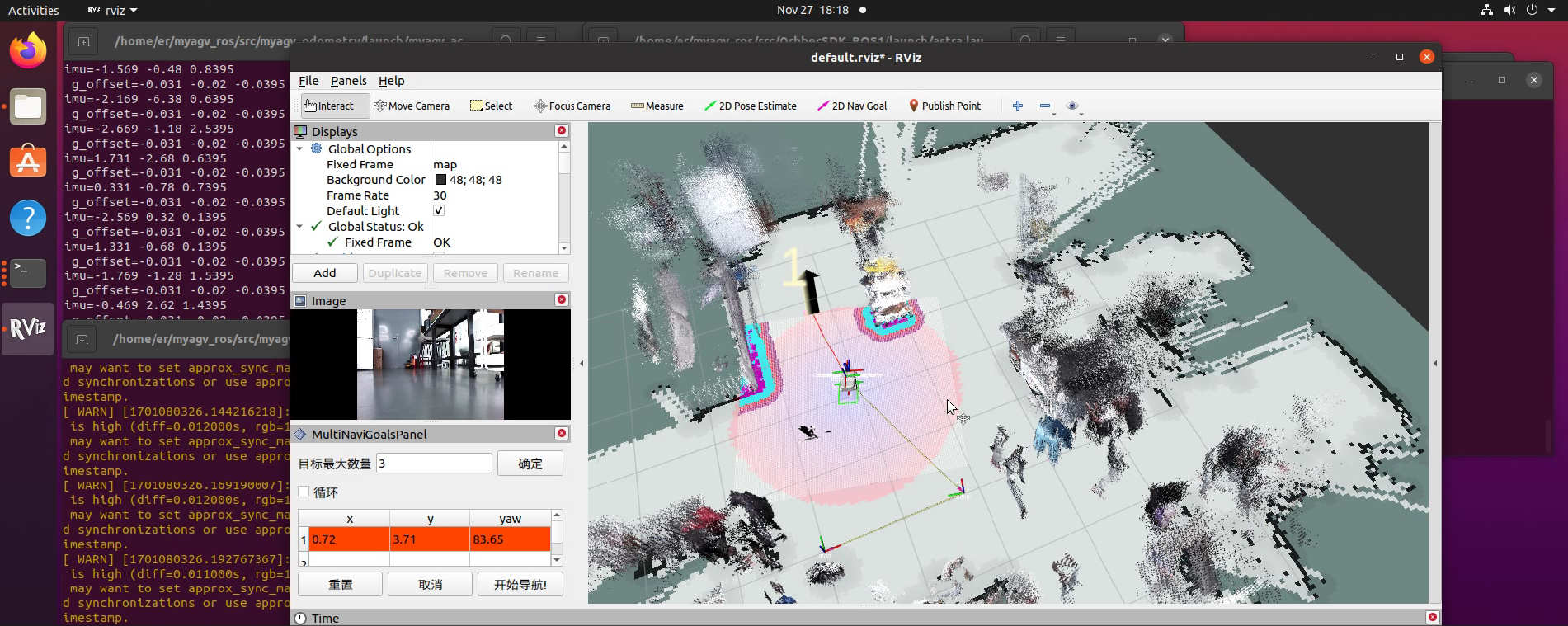Click the Displays panel monitor icon
The height and width of the screenshot is (626, 1568).
(x=300, y=131)
